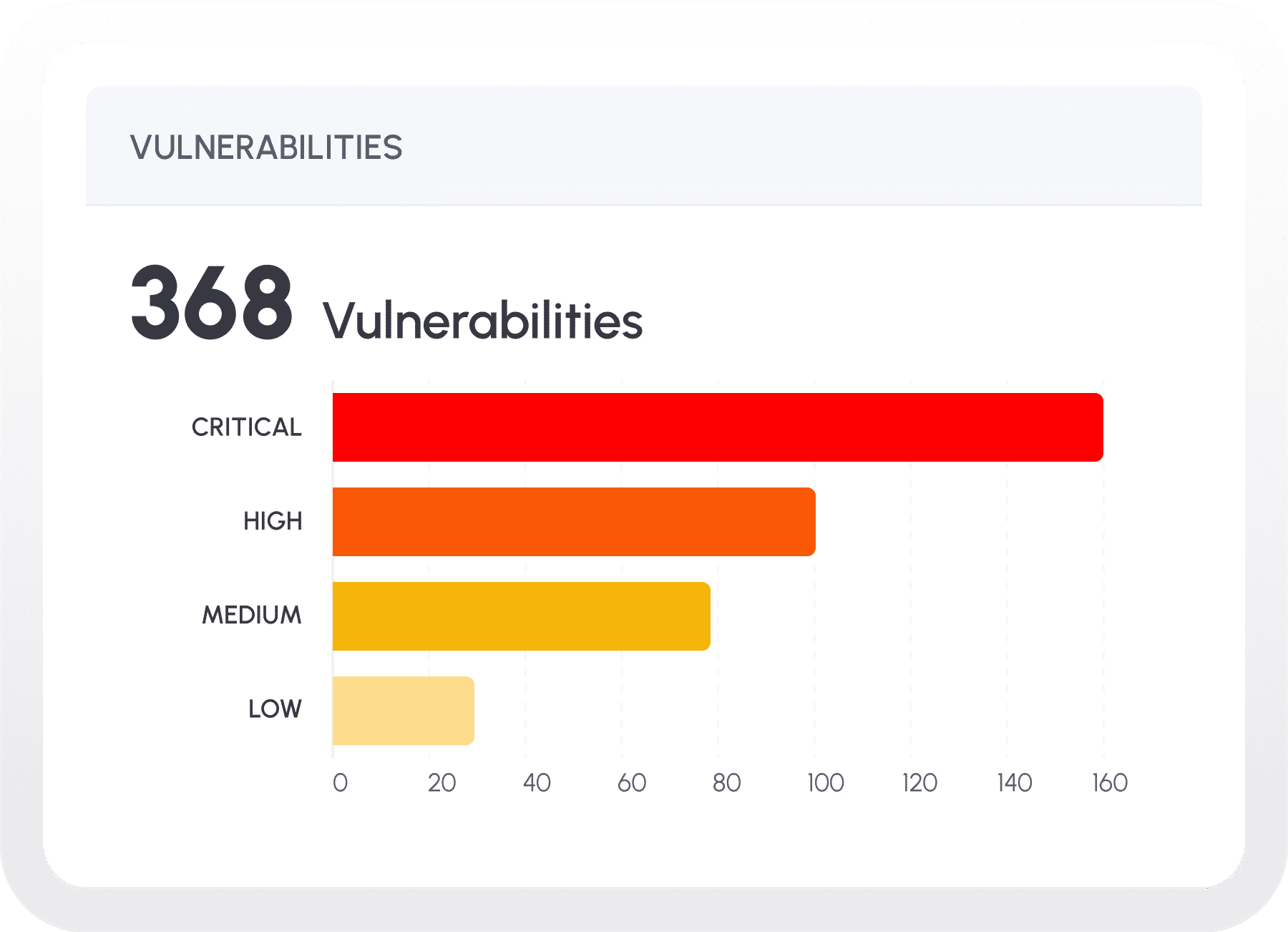Click axis tick label 140
This screenshot has height=932, width=1288.
pos(1014,782)
